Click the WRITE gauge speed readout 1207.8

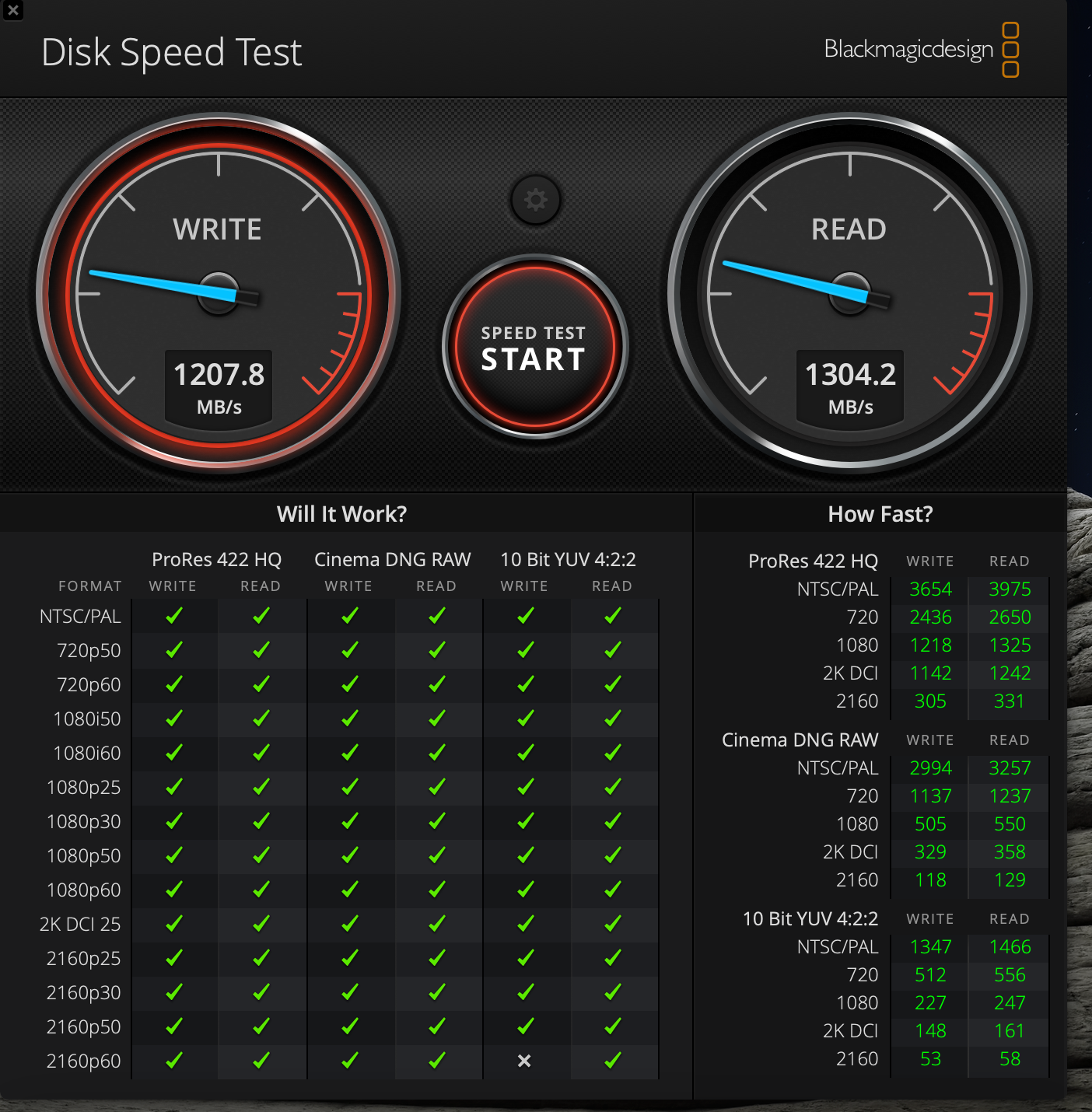(x=219, y=375)
